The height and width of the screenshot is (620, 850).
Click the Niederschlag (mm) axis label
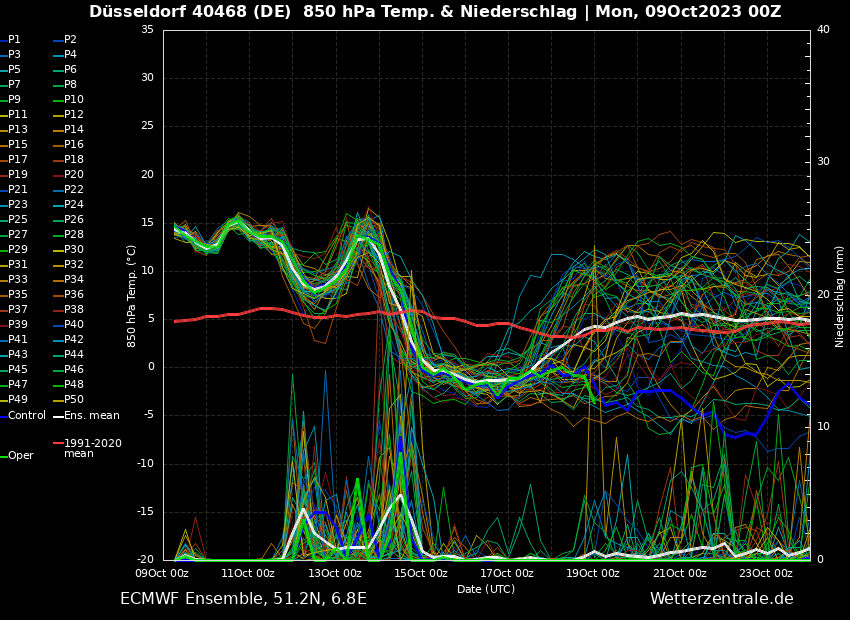(x=840, y=296)
